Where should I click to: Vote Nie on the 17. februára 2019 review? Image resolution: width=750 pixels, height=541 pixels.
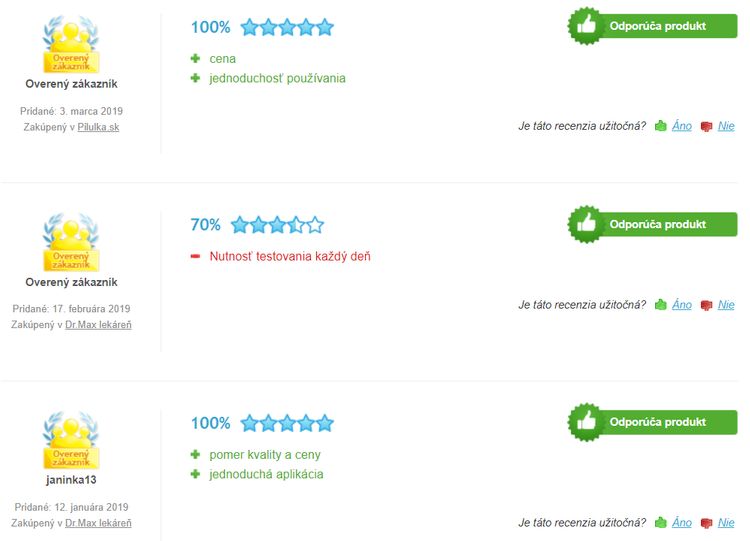click(726, 305)
